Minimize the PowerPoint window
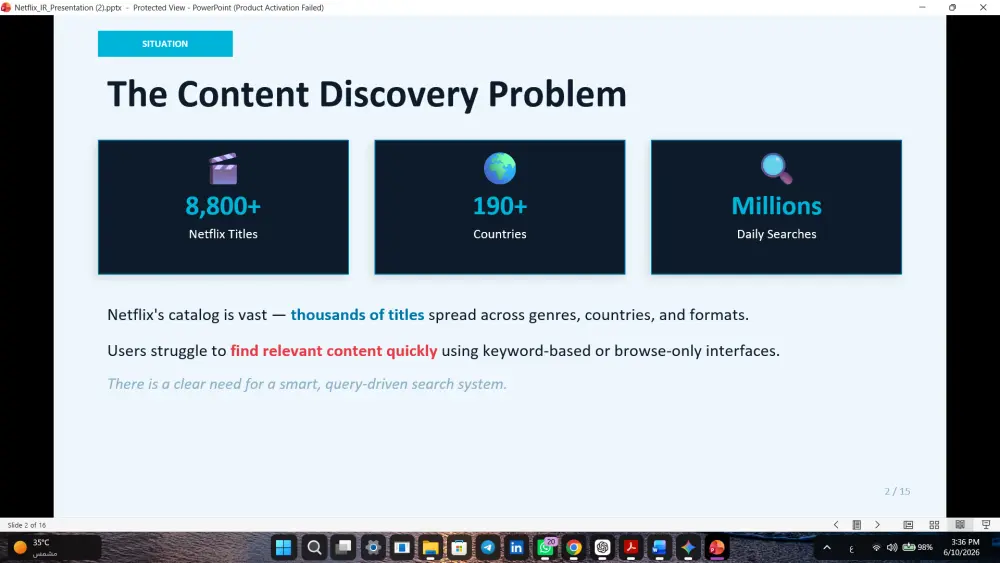This screenshot has width=1000, height=563. (x=922, y=8)
